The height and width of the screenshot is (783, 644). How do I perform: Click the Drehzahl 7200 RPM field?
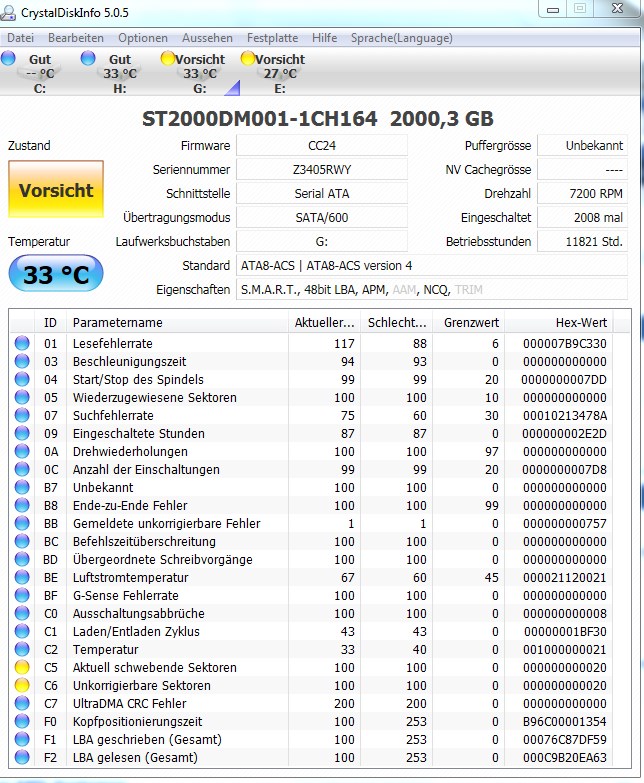click(582, 194)
